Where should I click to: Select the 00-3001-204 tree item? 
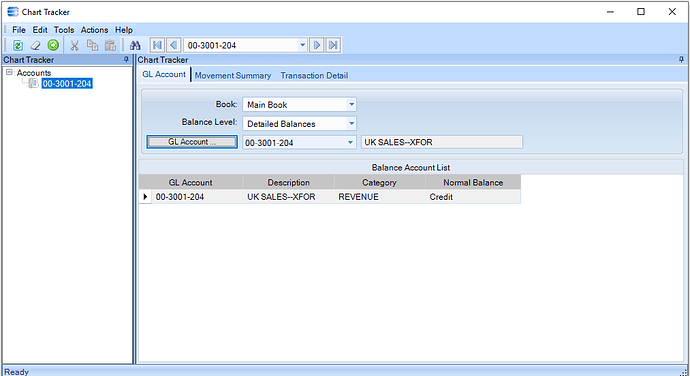tap(67, 83)
